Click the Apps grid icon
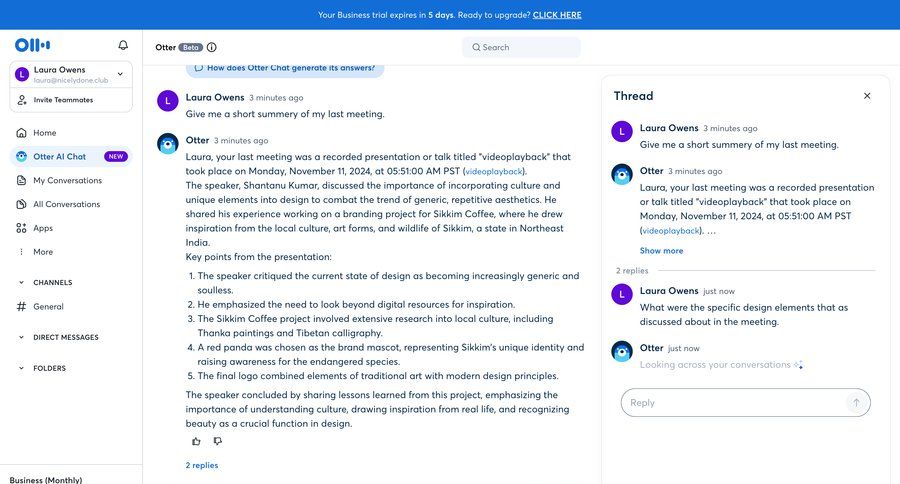 click(21, 228)
